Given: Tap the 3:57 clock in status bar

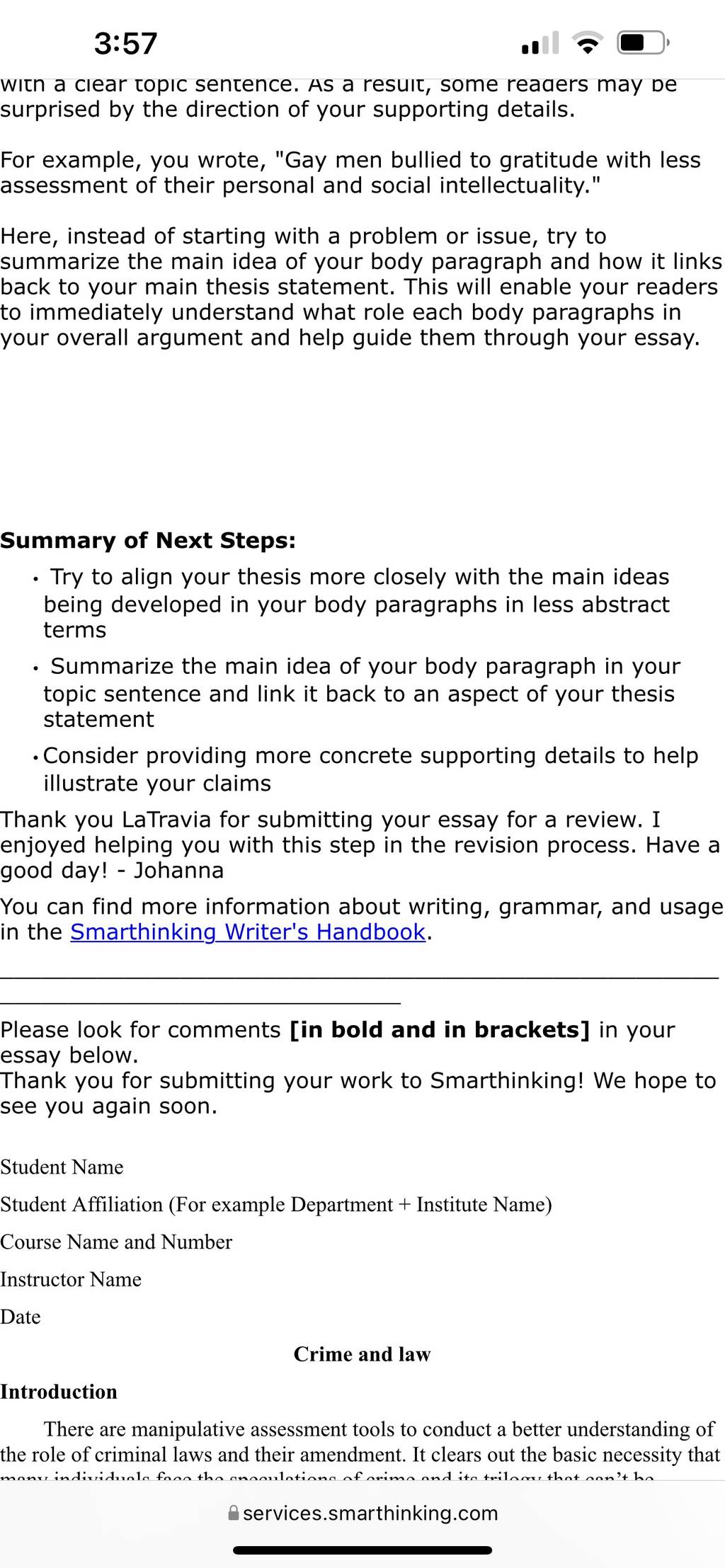Looking at the screenshot, I should click(x=126, y=43).
